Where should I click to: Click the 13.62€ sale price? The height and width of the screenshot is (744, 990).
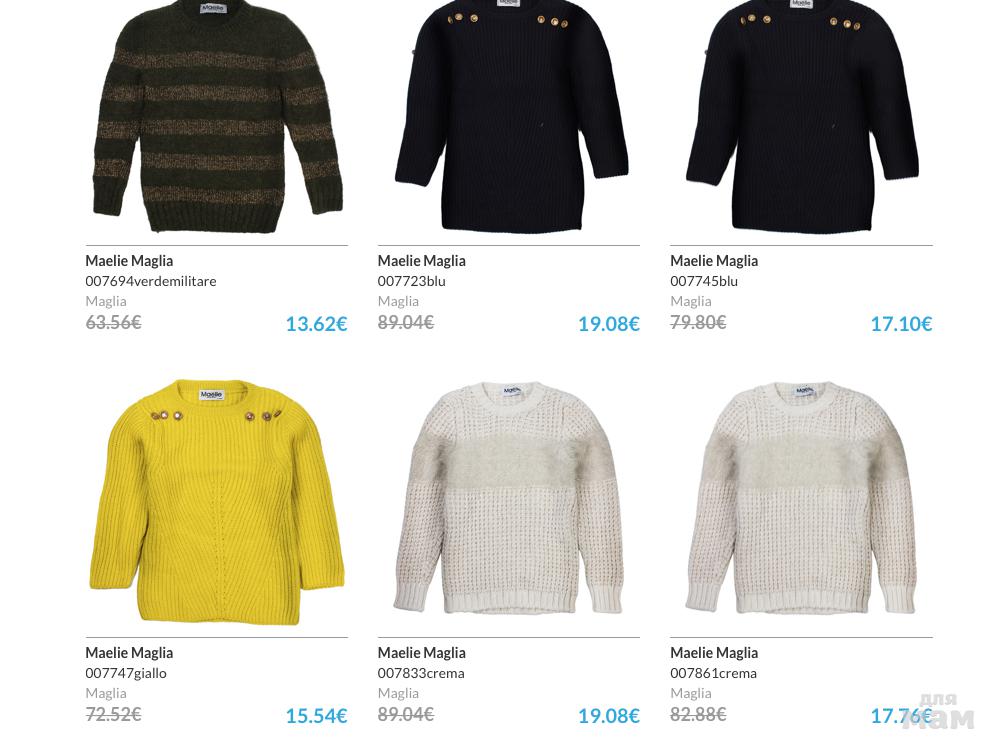316,324
